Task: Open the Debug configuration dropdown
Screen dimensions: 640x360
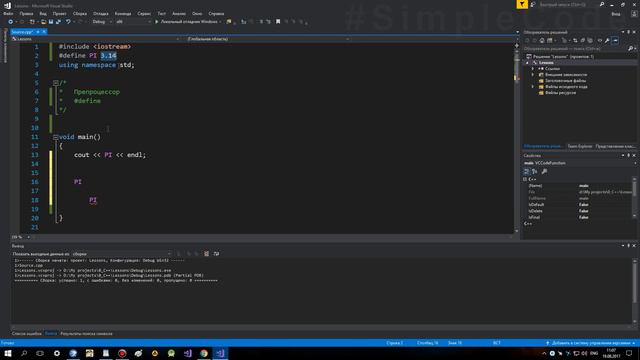Action: pos(102,22)
